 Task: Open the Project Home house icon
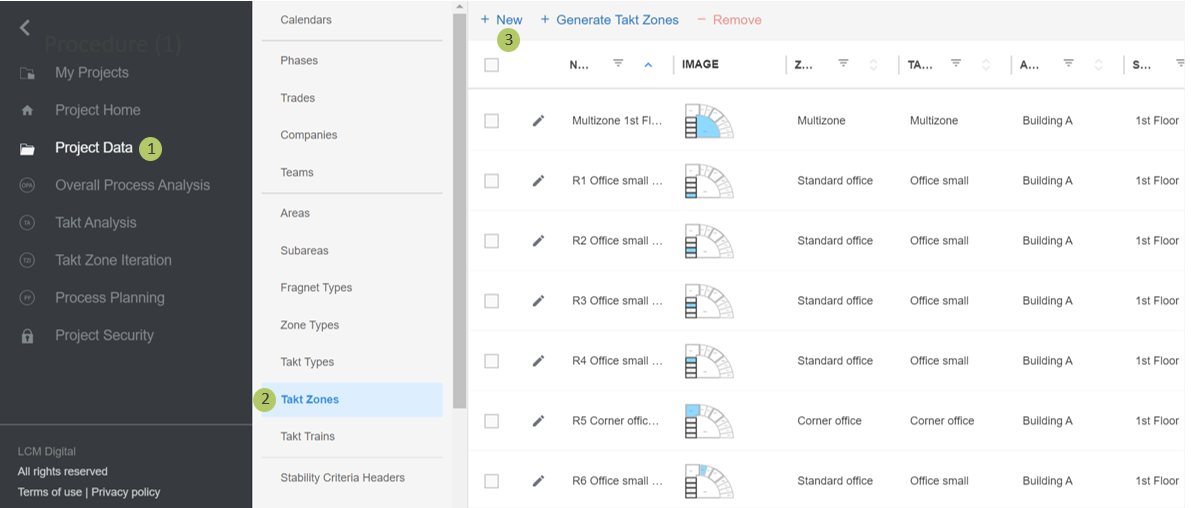tap(27, 110)
